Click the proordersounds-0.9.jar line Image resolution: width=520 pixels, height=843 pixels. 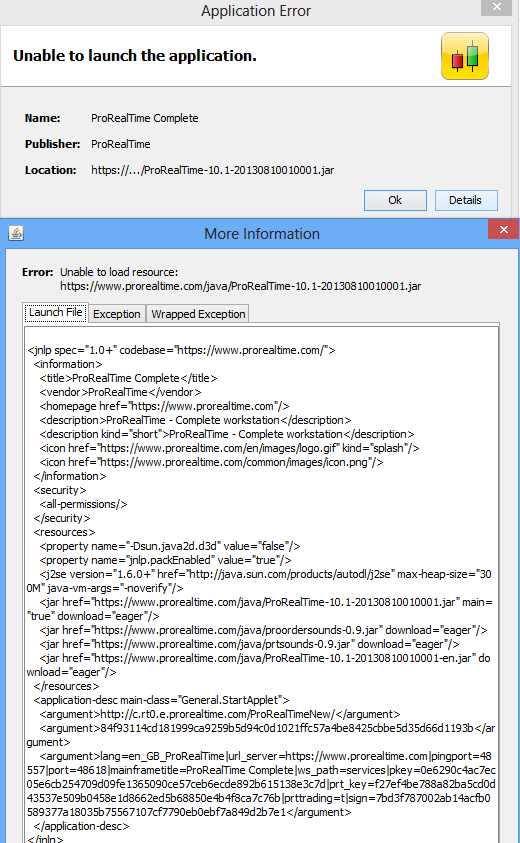[263, 630]
